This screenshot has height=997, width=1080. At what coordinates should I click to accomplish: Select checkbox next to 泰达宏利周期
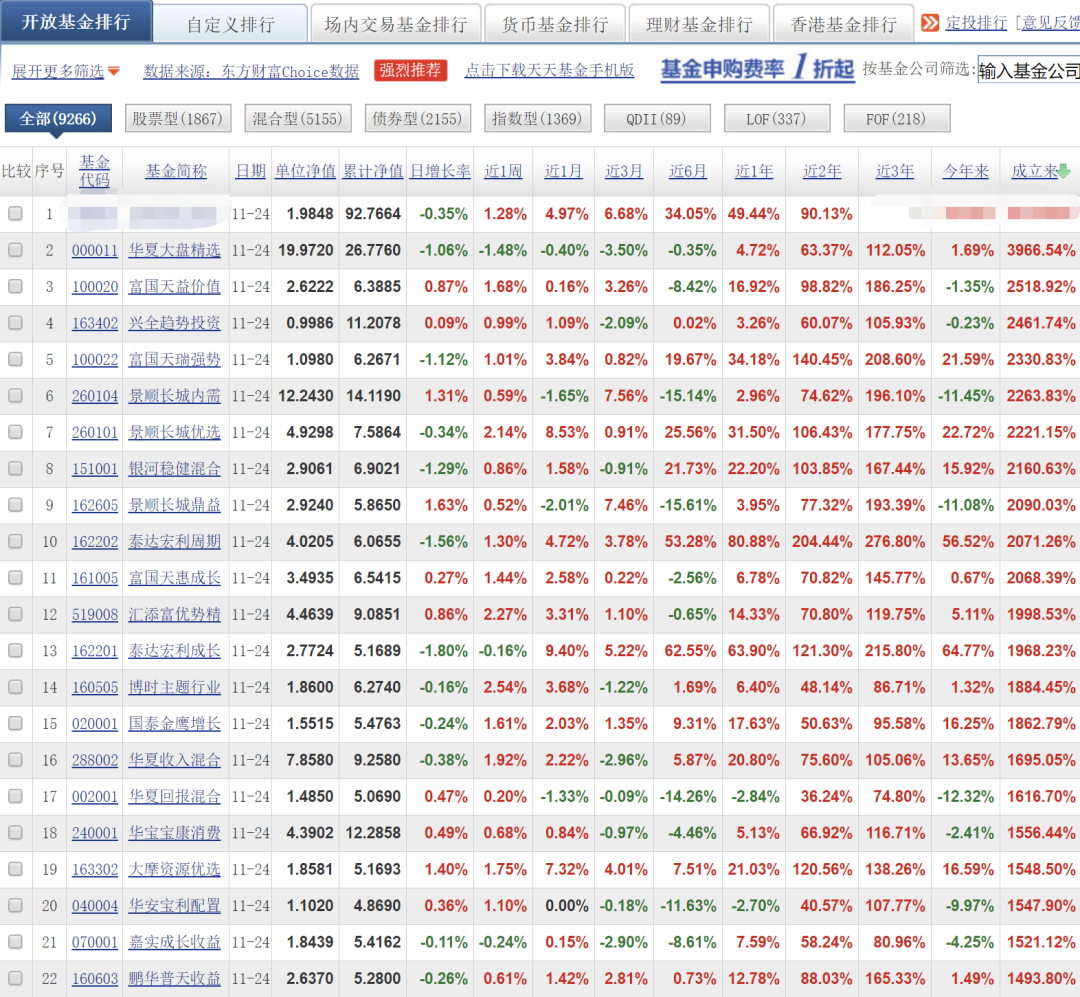point(15,542)
